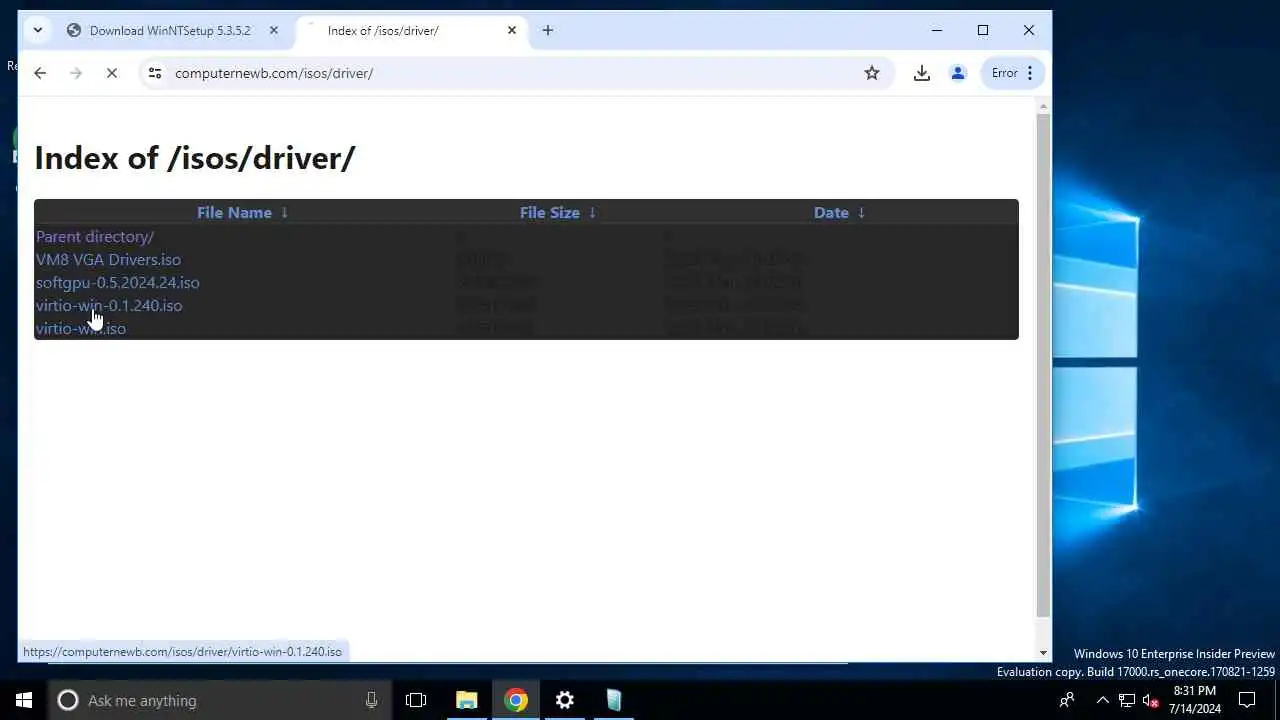
Task: Open a new browser tab
Action: point(548,30)
